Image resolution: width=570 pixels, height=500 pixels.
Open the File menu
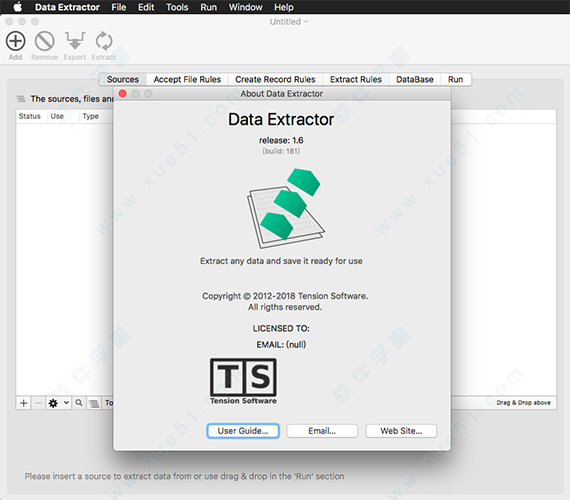(119, 7)
